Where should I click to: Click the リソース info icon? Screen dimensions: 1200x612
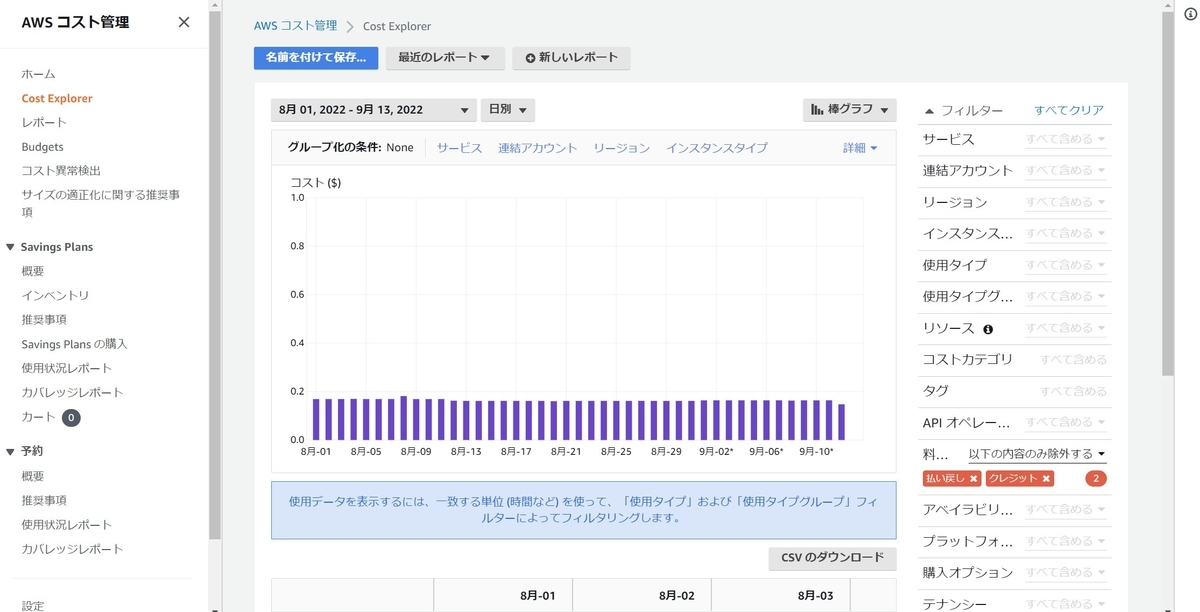tap(988, 329)
